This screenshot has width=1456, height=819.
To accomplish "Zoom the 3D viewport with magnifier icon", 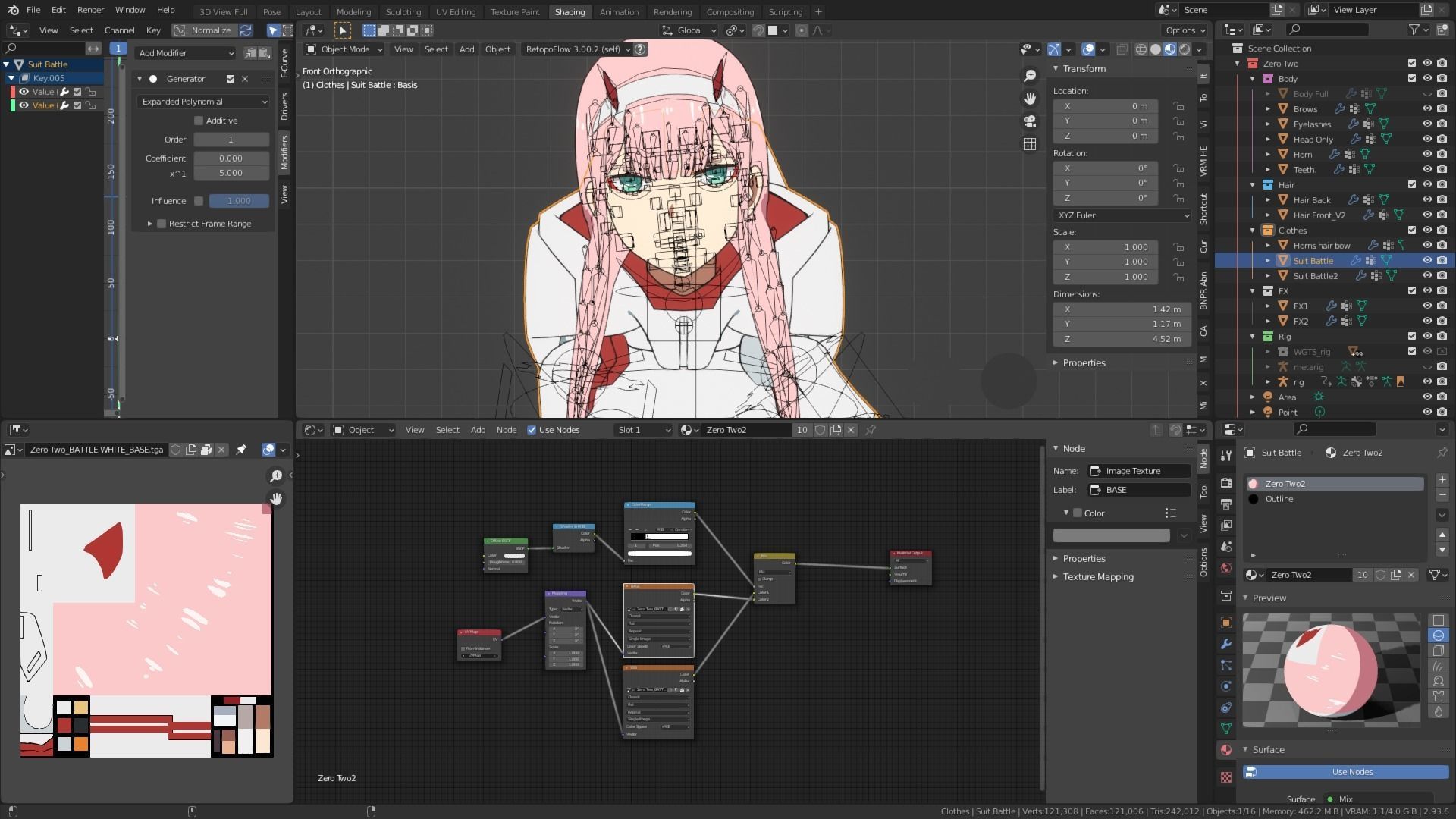I will pos(1030,76).
